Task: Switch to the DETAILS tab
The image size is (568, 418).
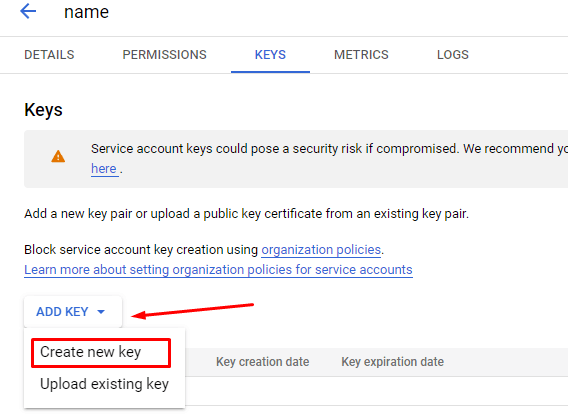Action: pos(49,55)
